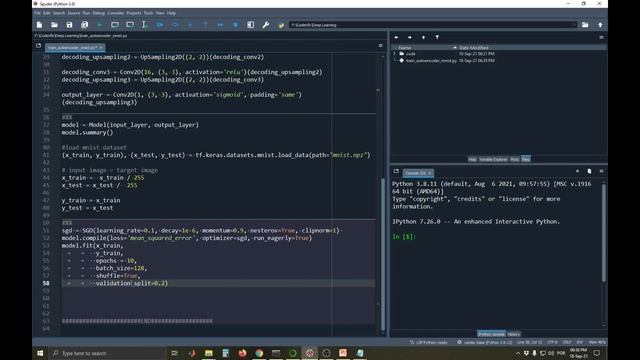Run the file with the green play icon

coord(100,25)
